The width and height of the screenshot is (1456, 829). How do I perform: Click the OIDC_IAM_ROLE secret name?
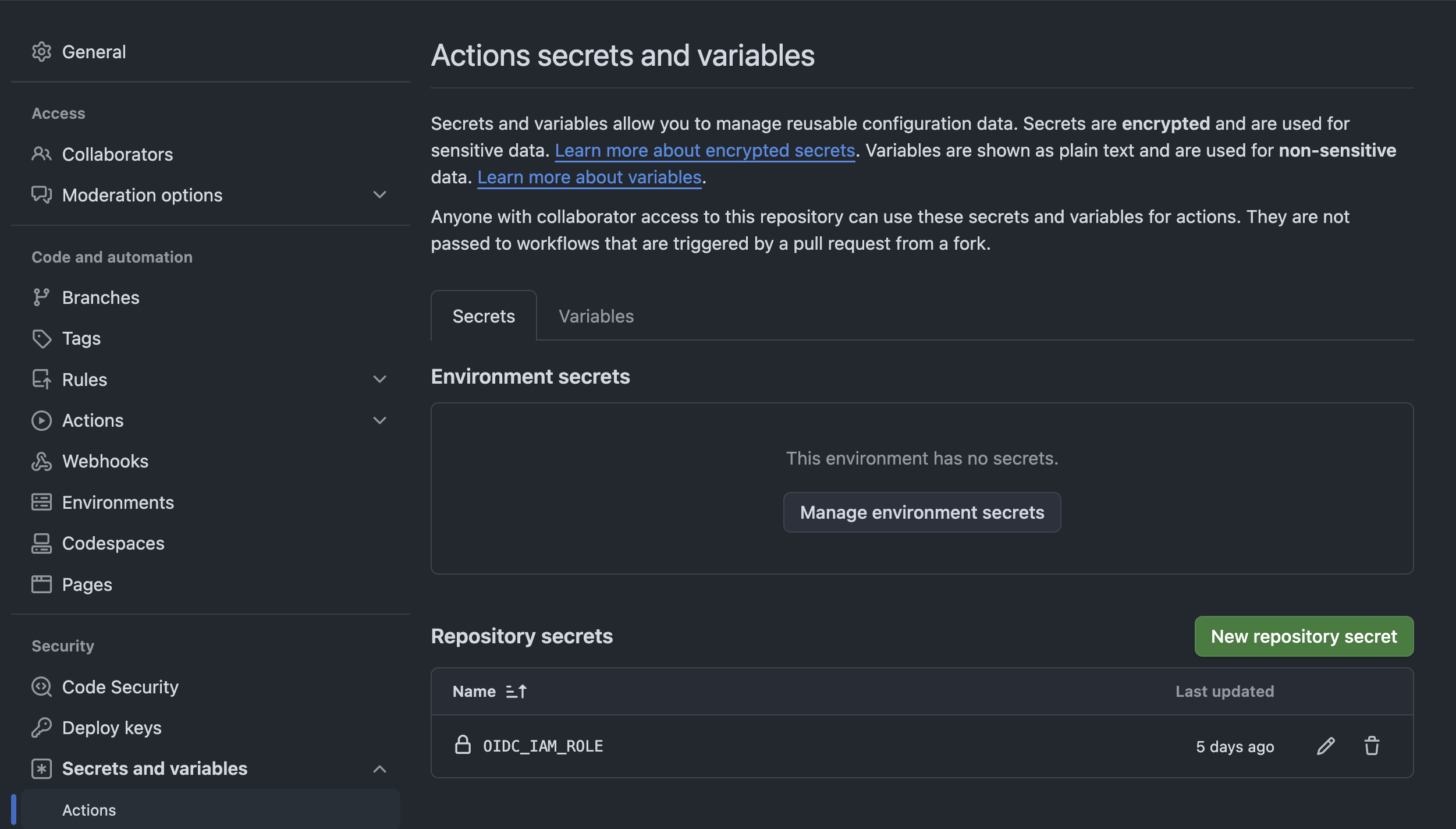[x=543, y=746]
